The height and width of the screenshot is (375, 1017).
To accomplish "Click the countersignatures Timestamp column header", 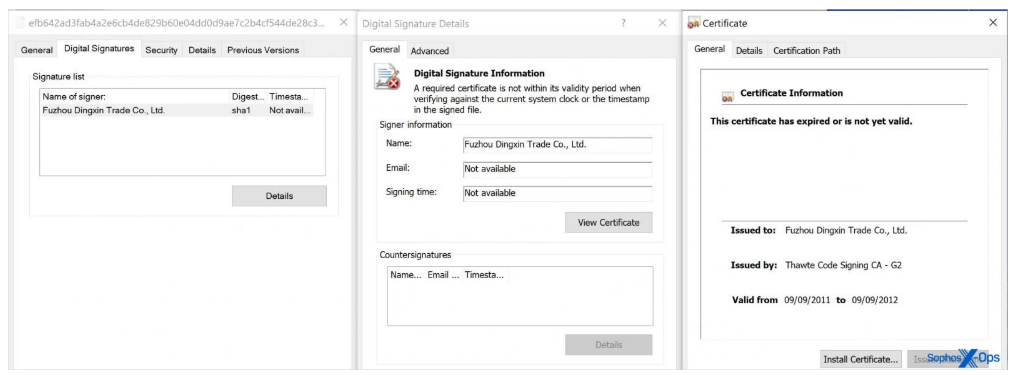I will click(x=485, y=275).
